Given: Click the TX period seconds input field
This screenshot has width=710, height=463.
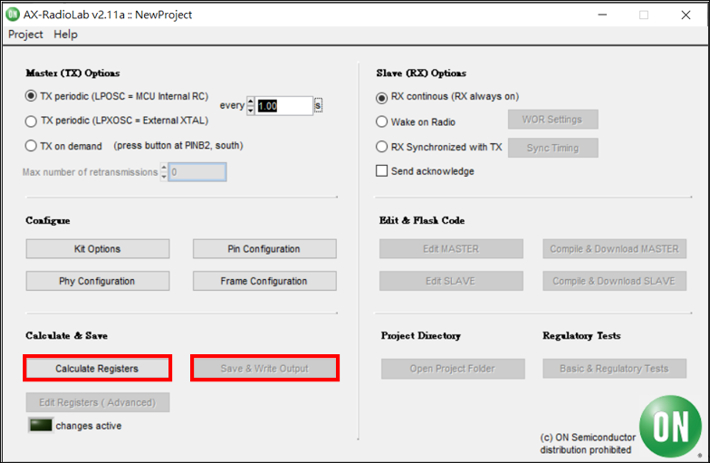Looking at the screenshot, I should 283,106.
